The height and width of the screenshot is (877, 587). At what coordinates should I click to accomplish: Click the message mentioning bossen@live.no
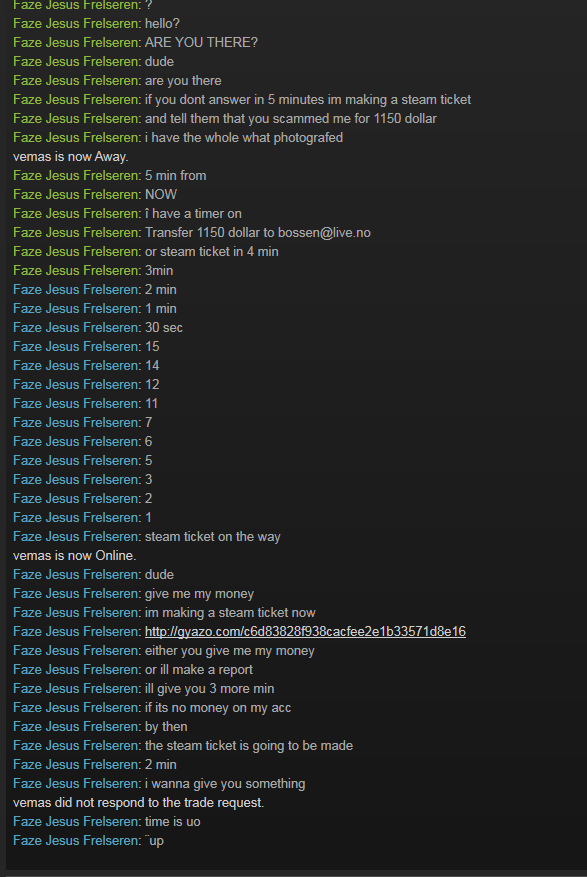click(258, 233)
